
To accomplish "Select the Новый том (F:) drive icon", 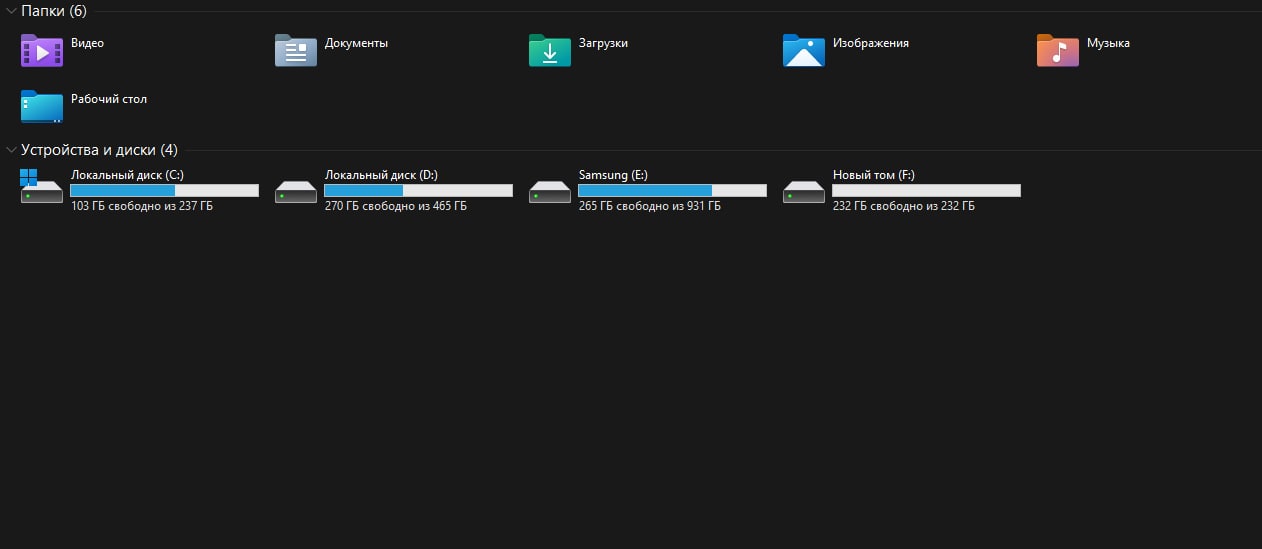I will [x=804, y=190].
